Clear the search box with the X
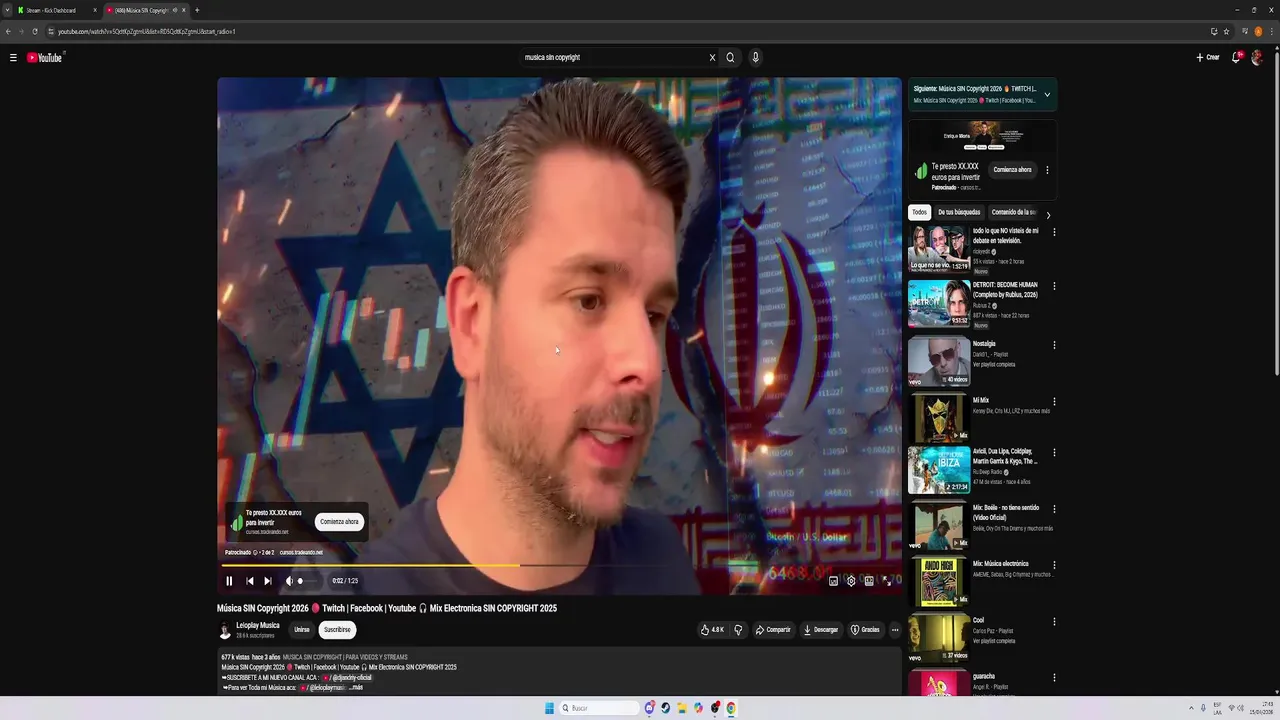Viewport: 1280px width, 720px height. pyautogui.click(x=712, y=57)
